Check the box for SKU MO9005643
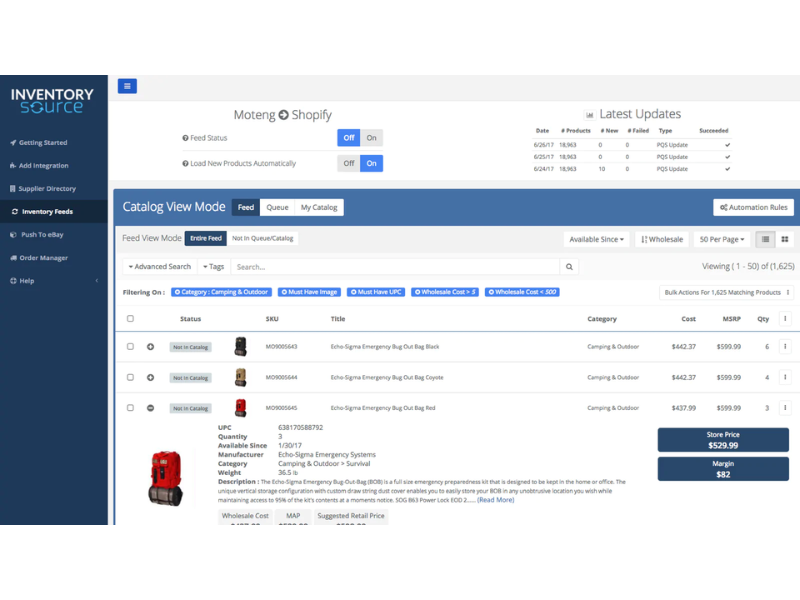This screenshot has width=800, height=600. (x=130, y=346)
